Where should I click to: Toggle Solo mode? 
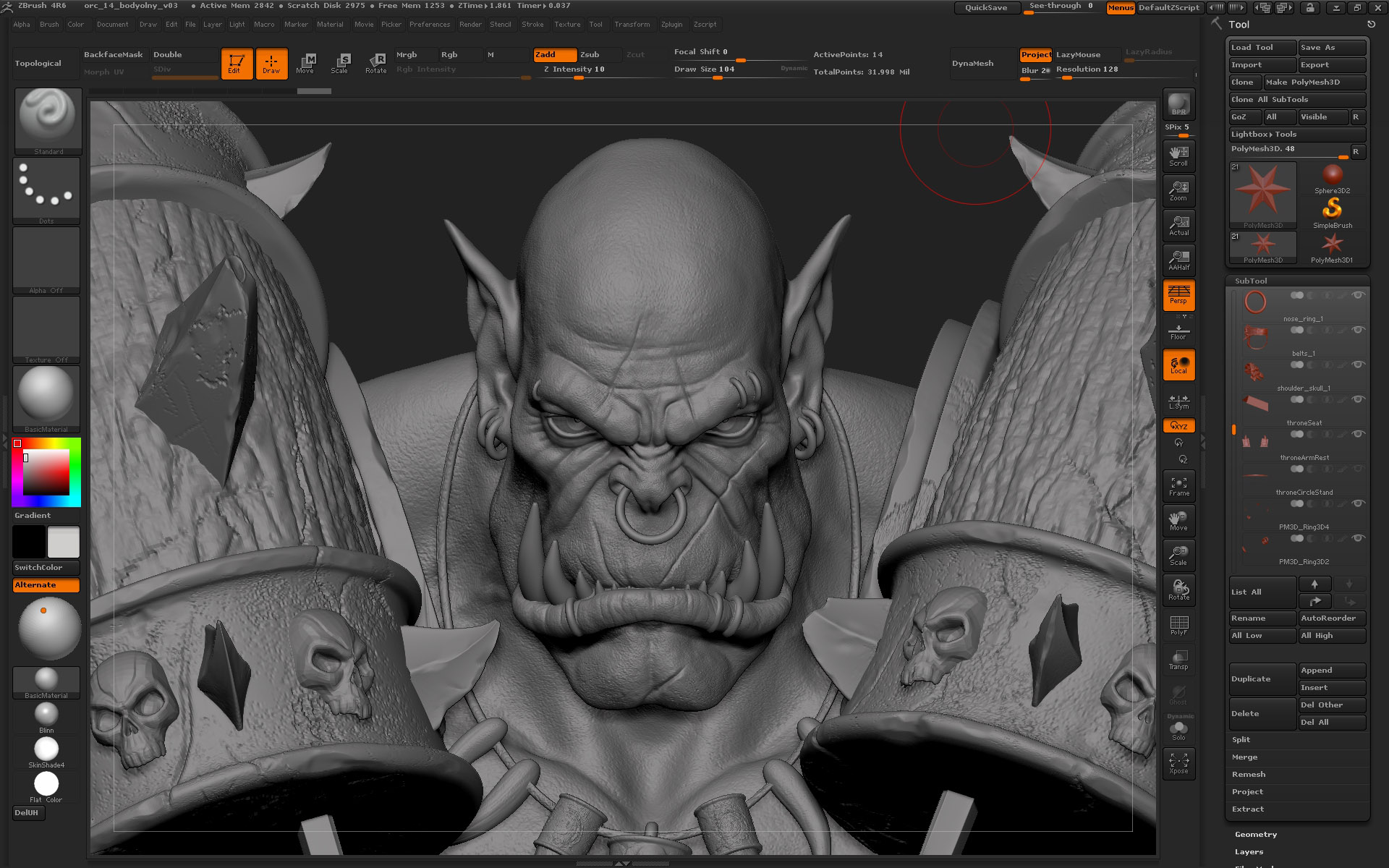click(1178, 730)
